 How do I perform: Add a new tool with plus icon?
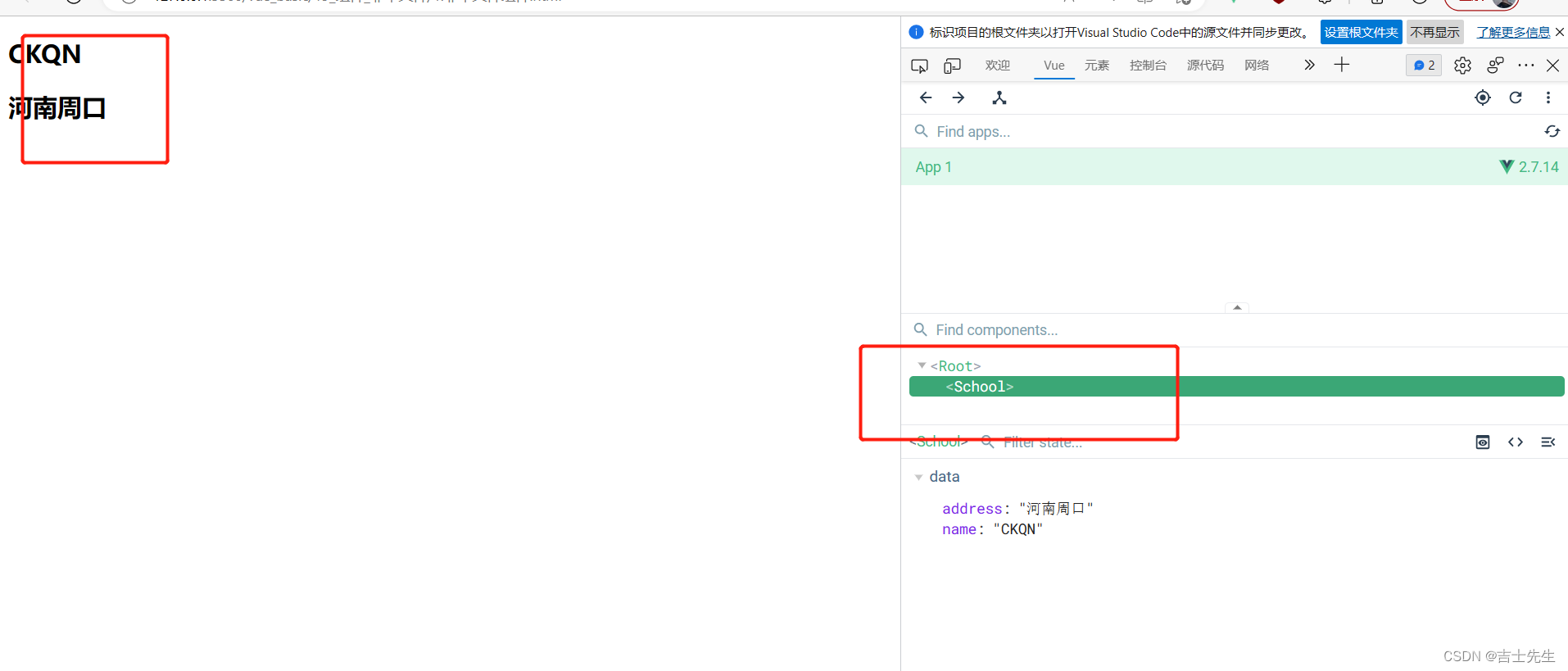(1342, 65)
